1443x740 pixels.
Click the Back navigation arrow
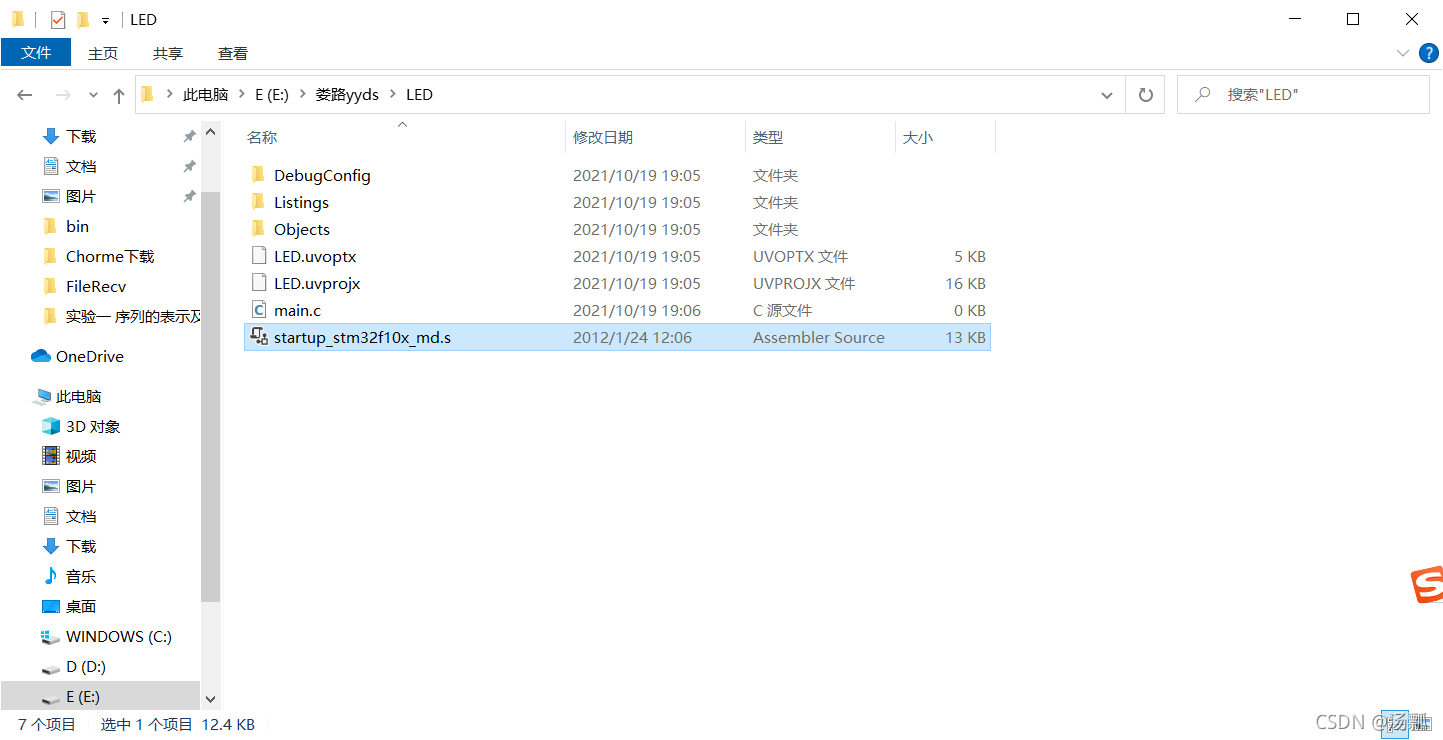click(25, 95)
